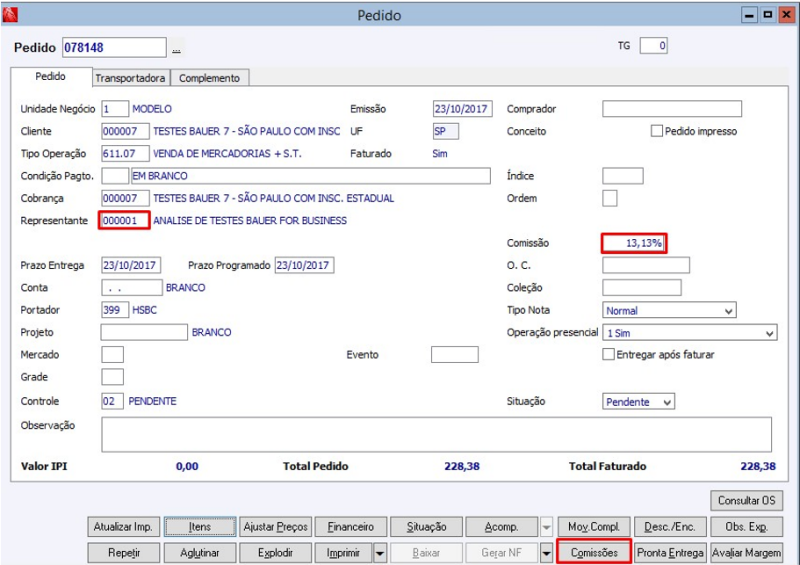The image size is (800, 565).
Task: Click the Comissões button
Action: pos(594,553)
